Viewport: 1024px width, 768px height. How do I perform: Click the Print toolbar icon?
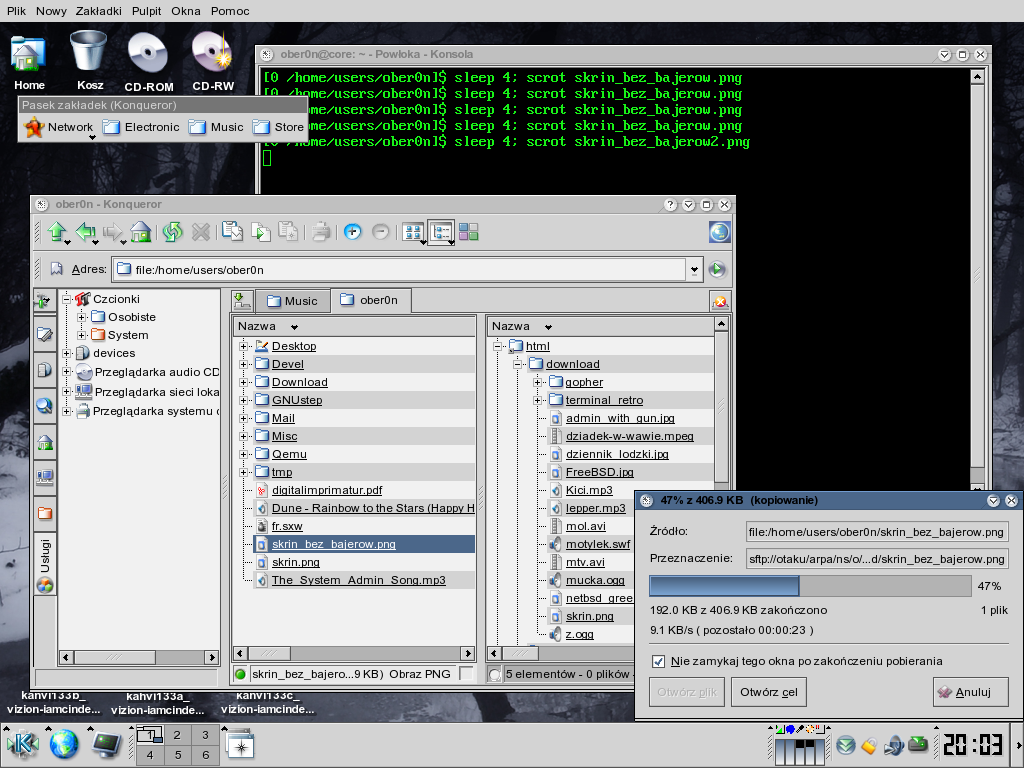click(320, 232)
